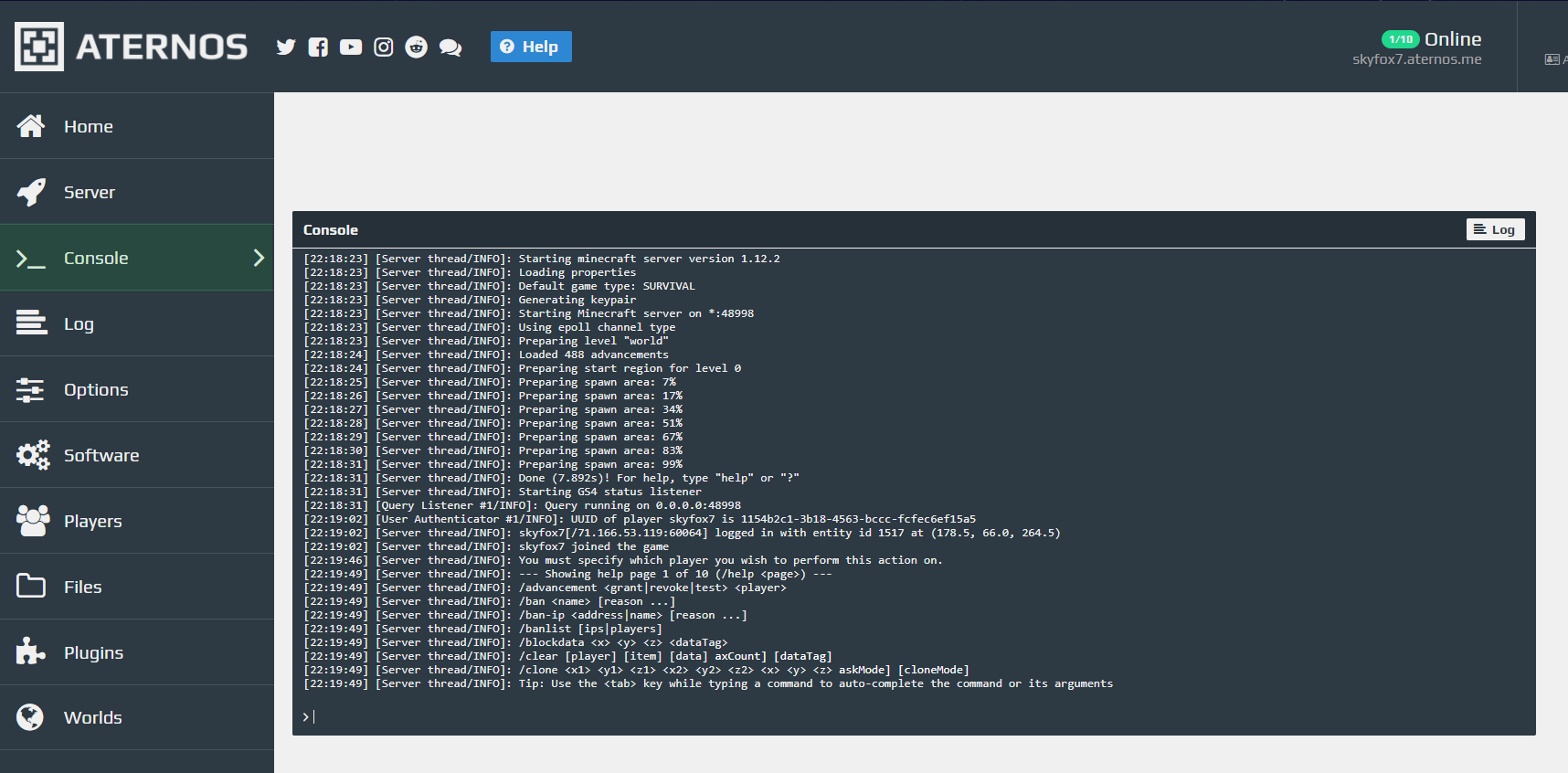Click the 'Starting minecraft server version 1.12.2' line
The image size is (1568, 773).
(542, 259)
